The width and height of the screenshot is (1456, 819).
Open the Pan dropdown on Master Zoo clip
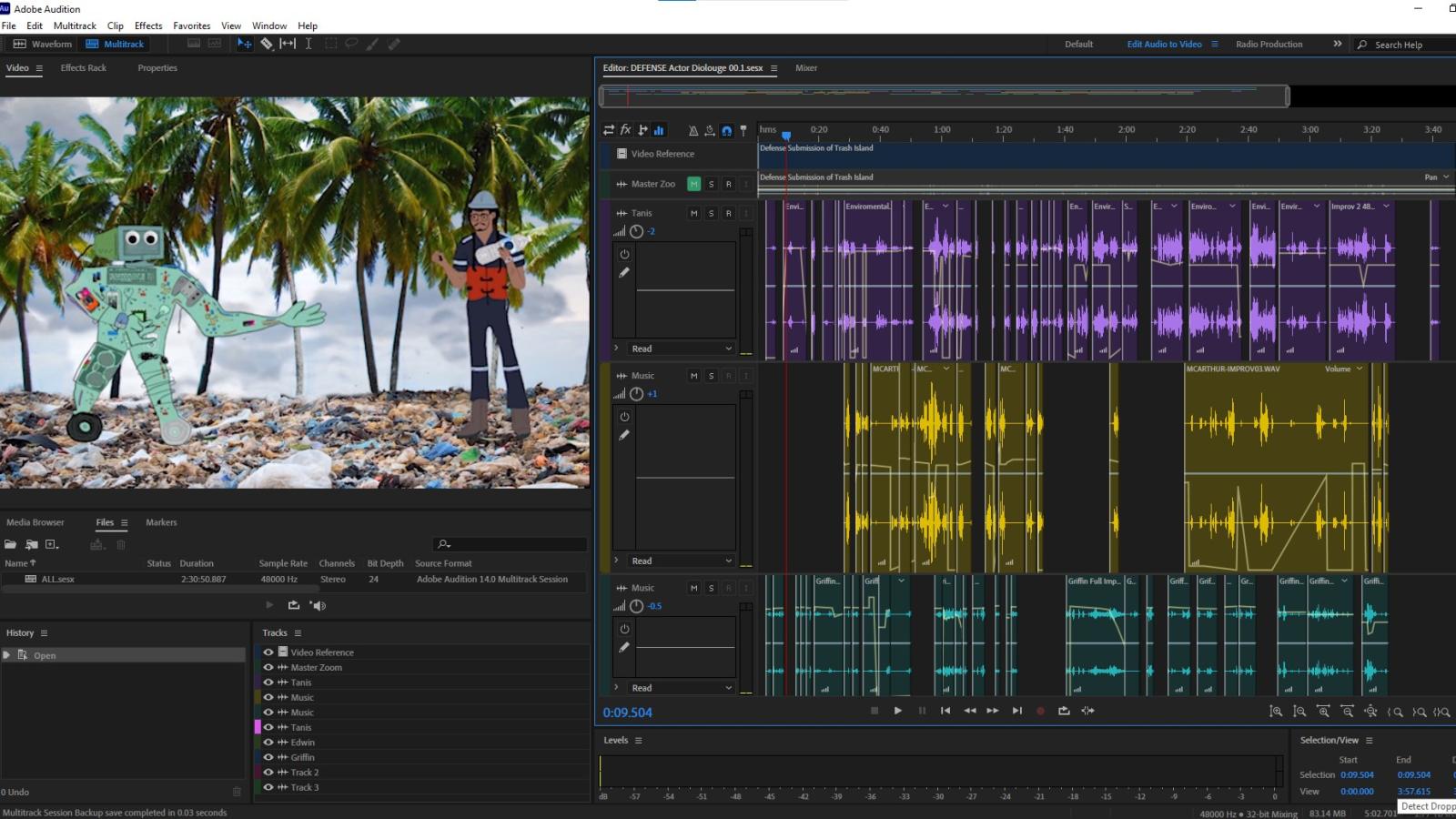coord(1437,177)
